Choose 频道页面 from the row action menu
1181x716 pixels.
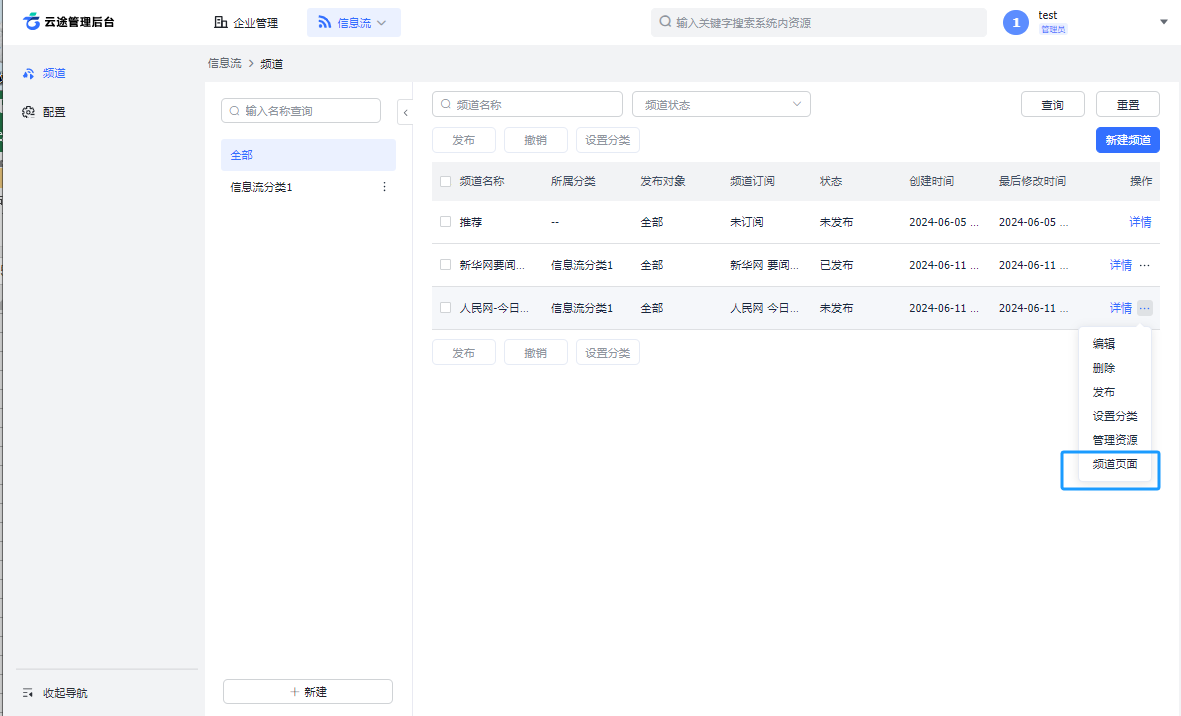[1115, 464]
